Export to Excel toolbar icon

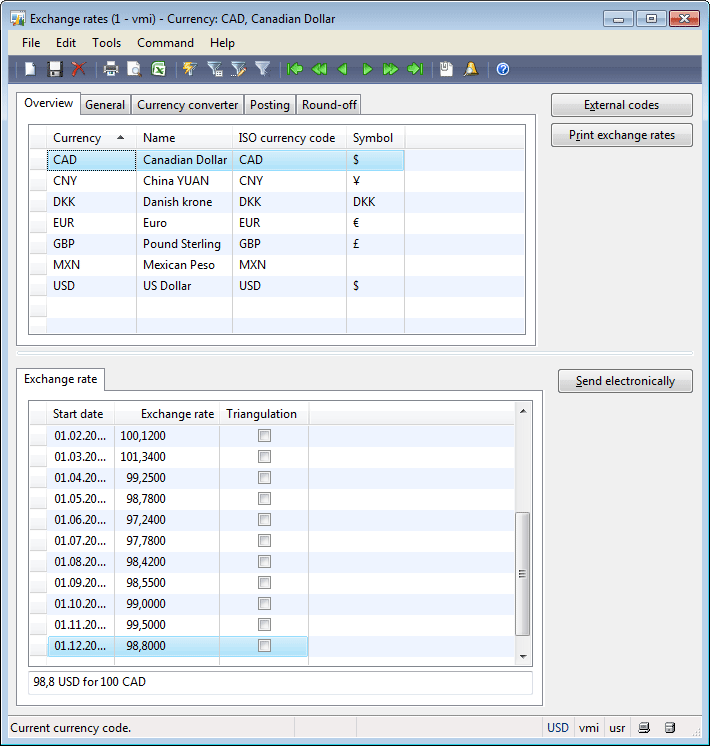click(158, 69)
